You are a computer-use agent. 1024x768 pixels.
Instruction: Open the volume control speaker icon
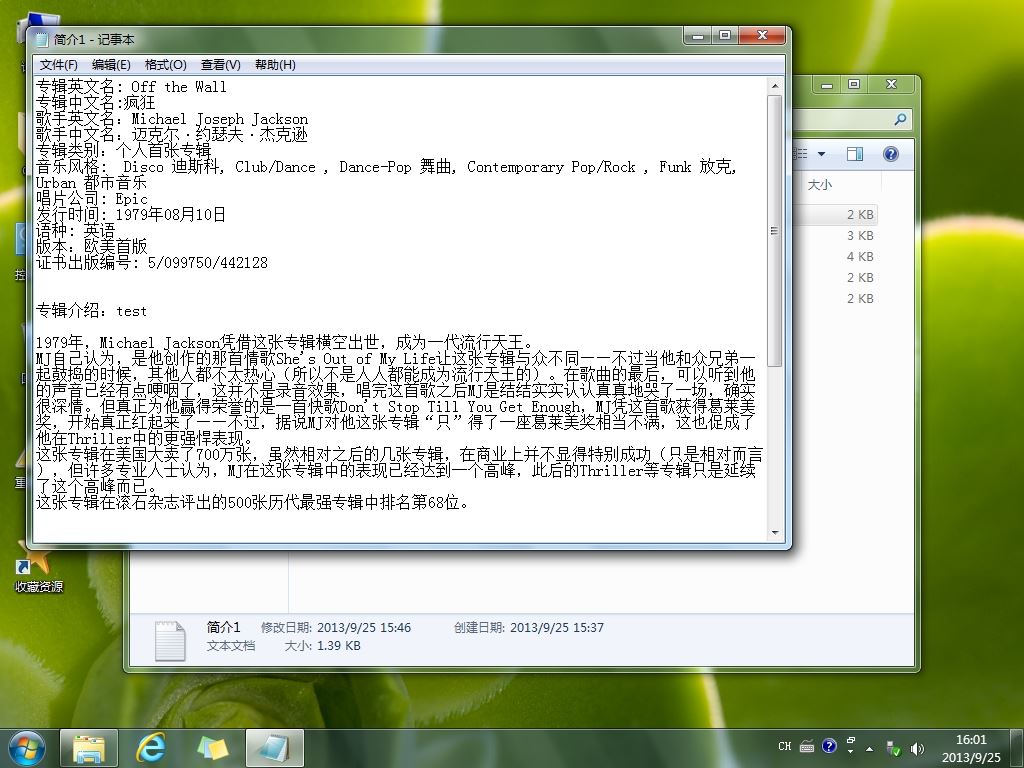[x=917, y=748]
